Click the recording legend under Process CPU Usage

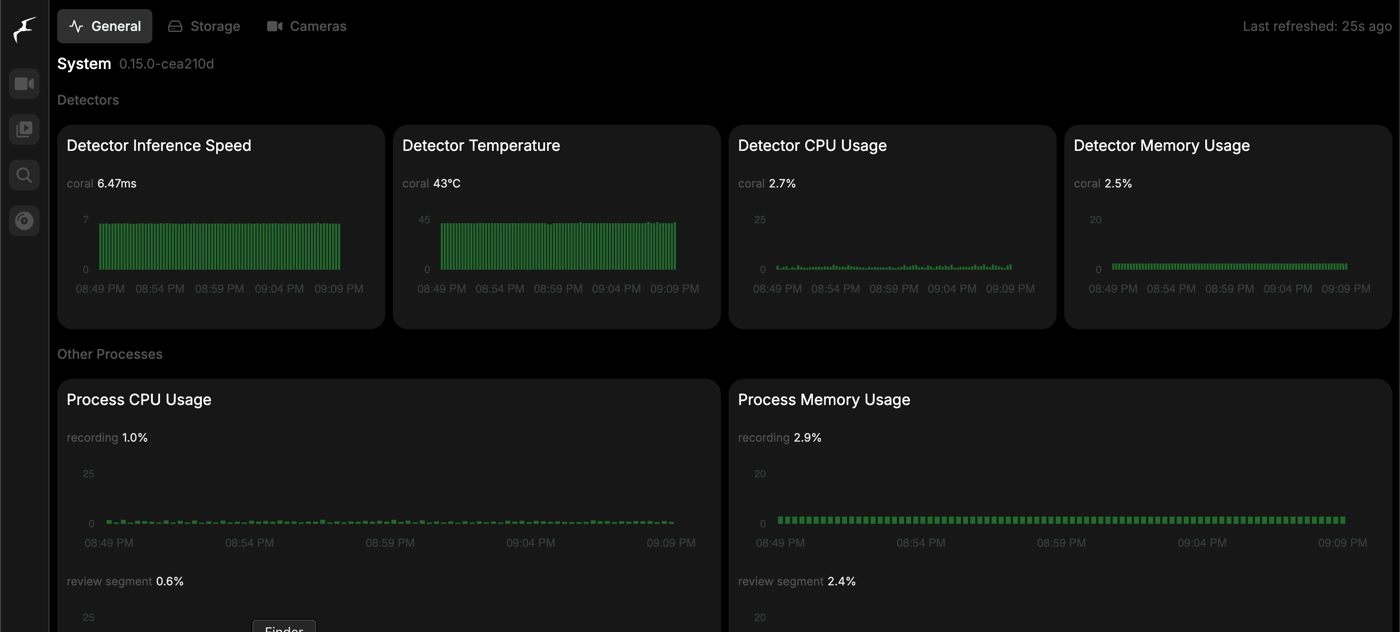(106, 437)
